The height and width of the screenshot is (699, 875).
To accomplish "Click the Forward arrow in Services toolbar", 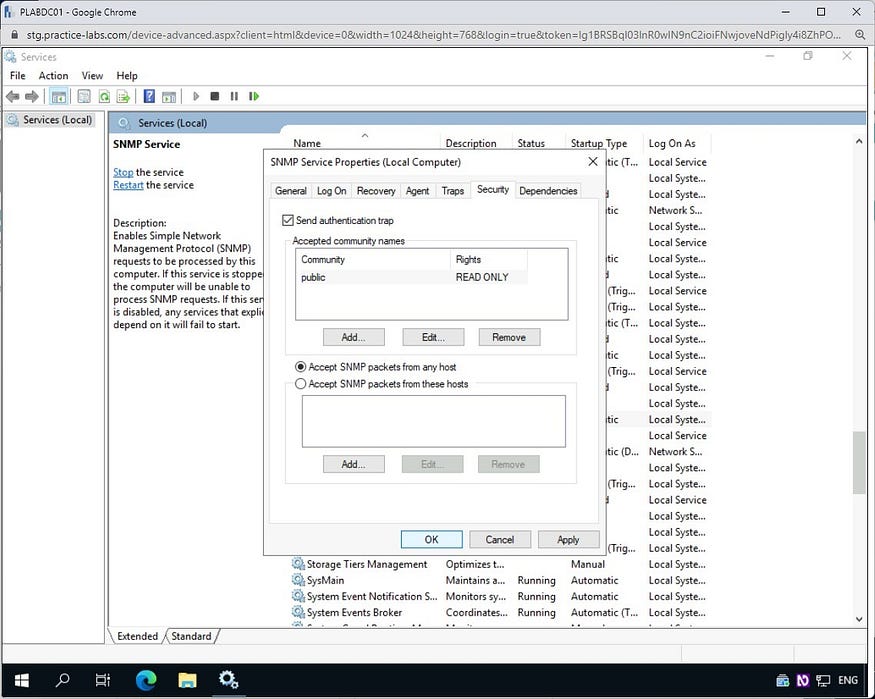I will pos(32,97).
